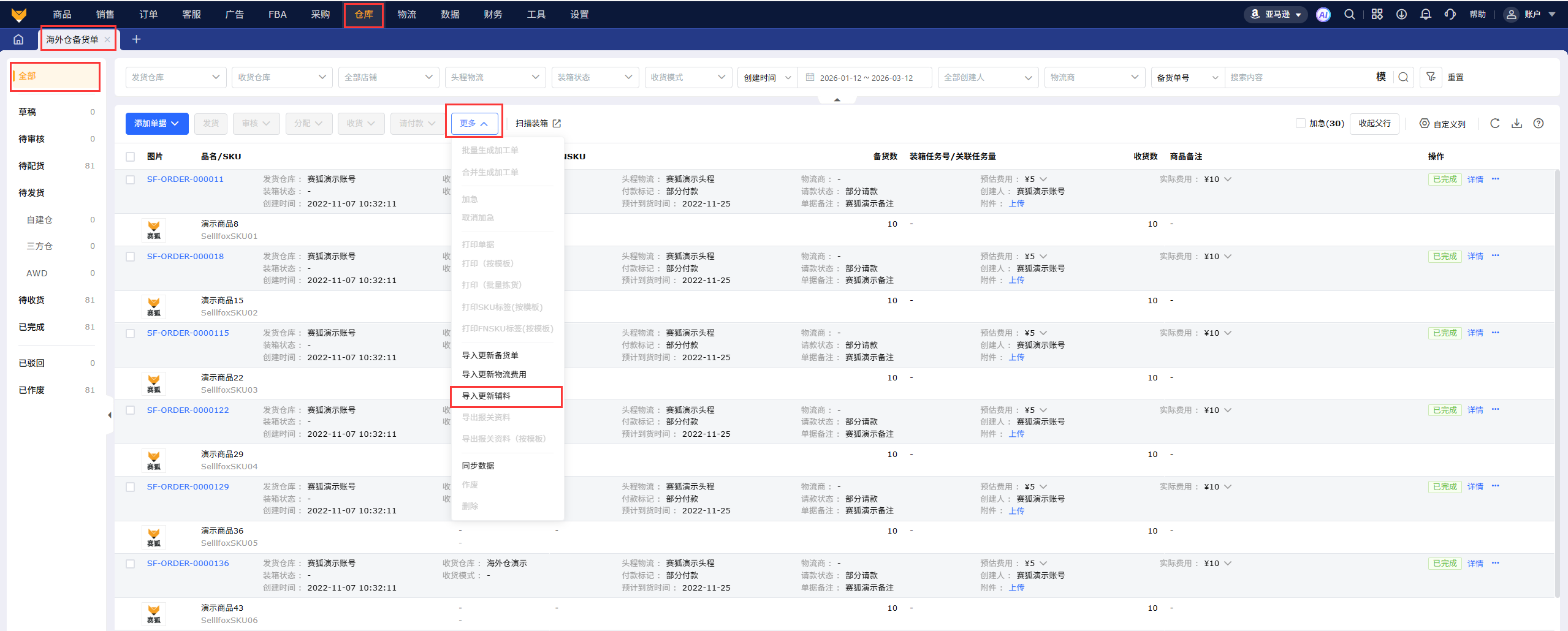Choose 导入更新辅料 from the menu

pos(506,396)
